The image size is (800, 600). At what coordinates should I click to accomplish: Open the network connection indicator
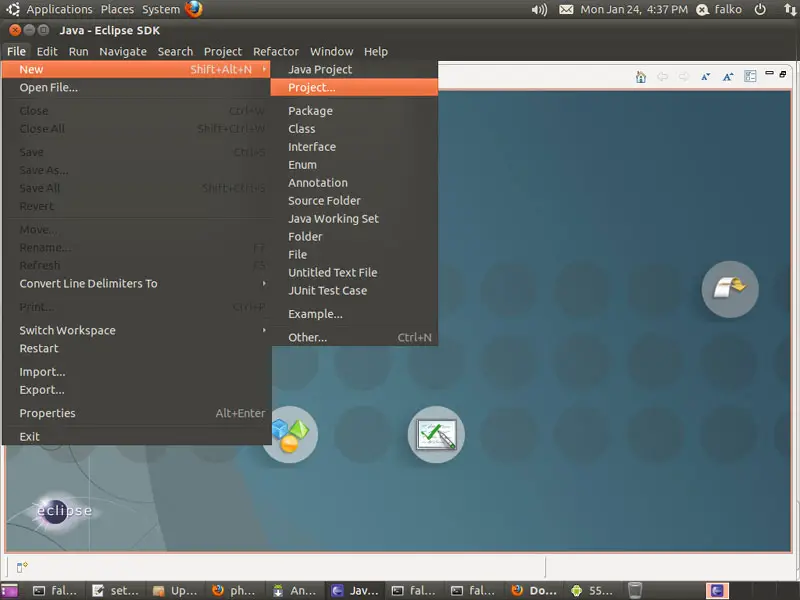[x=790, y=9]
